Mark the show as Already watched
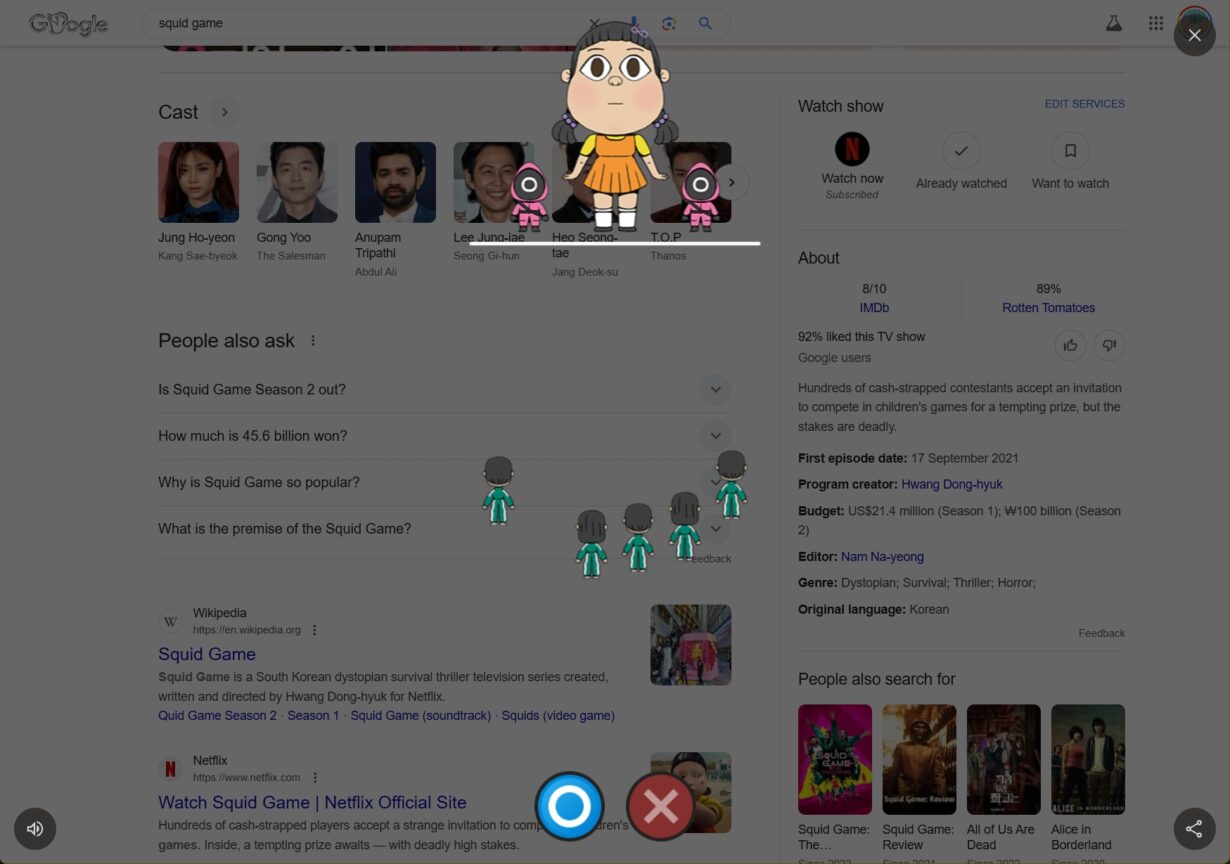 pos(961,151)
